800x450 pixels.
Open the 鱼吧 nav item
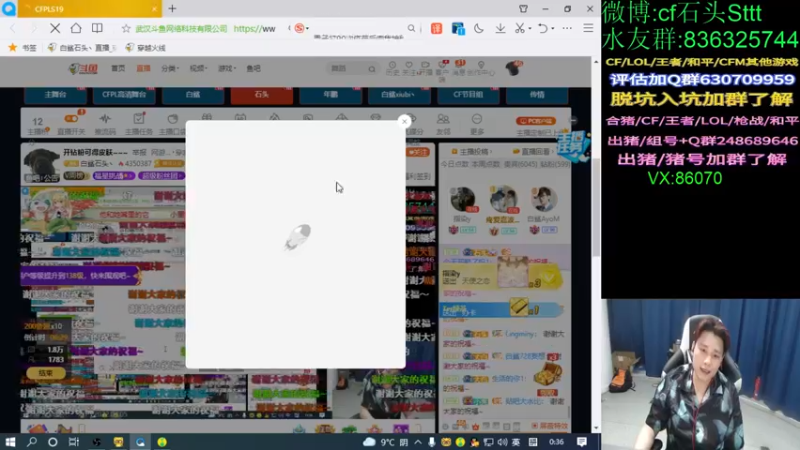tap(254, 68)
